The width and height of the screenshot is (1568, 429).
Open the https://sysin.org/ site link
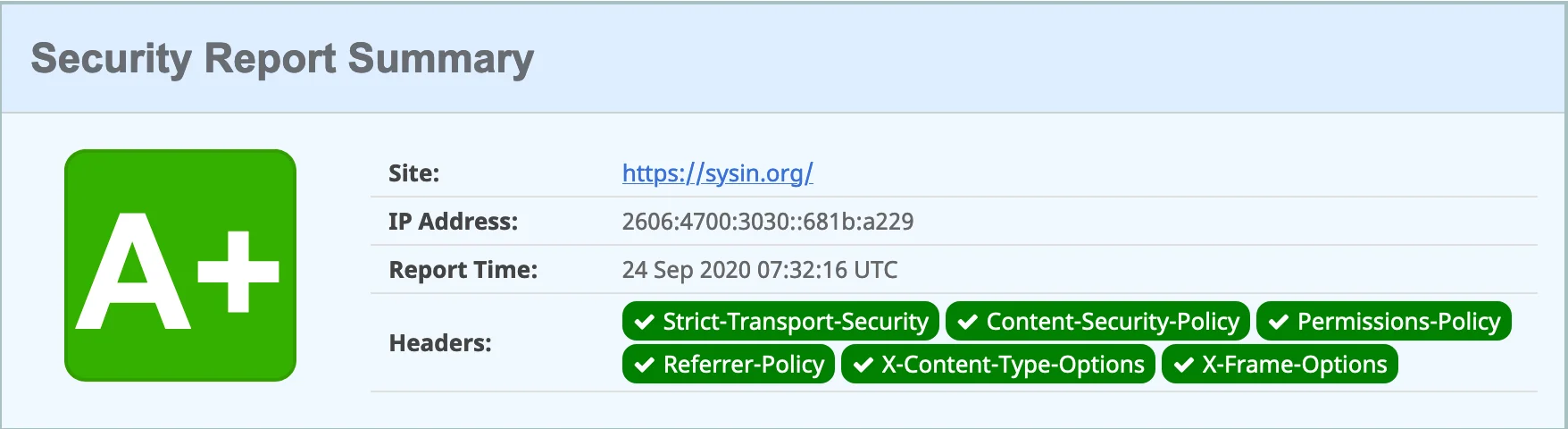pos(717,172)
